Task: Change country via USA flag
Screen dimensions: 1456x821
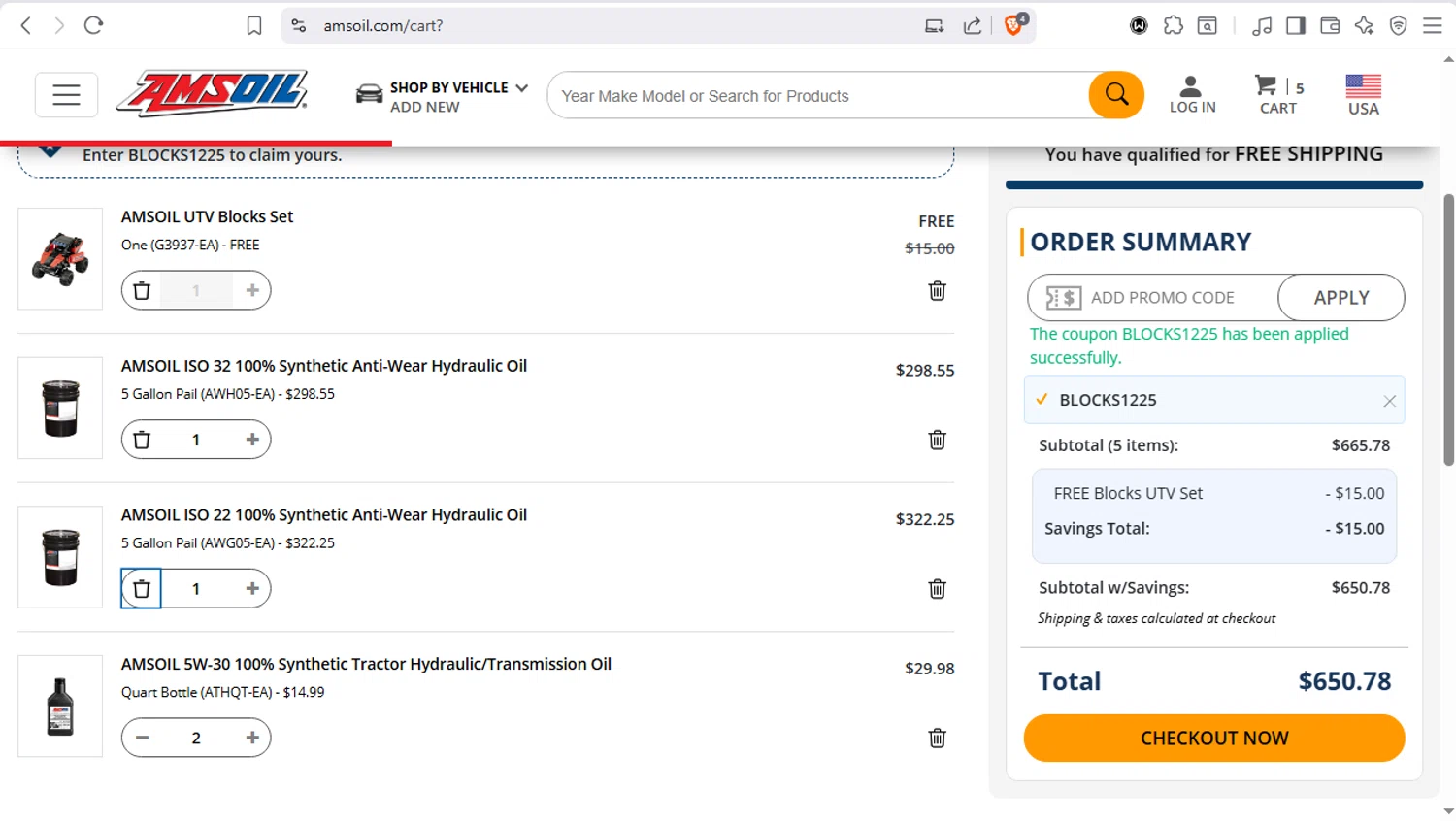Action: [1364, 95]
